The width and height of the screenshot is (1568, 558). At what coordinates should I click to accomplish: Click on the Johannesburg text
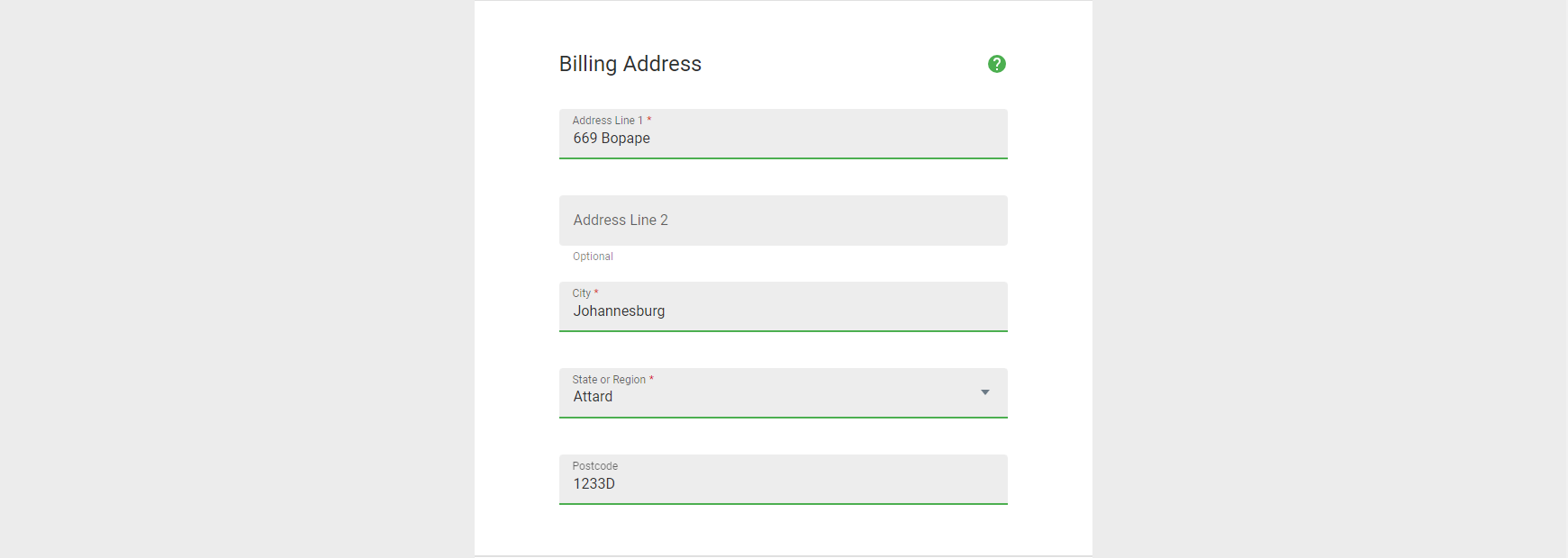pyautogui.click(x=619, y=311)
